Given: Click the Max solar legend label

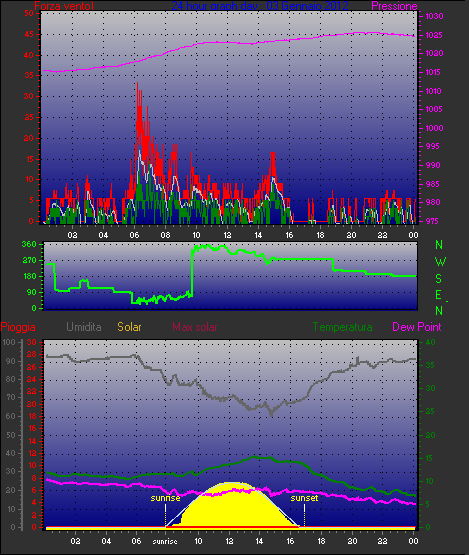Looking at the screenshot, I should pos(195,327).
